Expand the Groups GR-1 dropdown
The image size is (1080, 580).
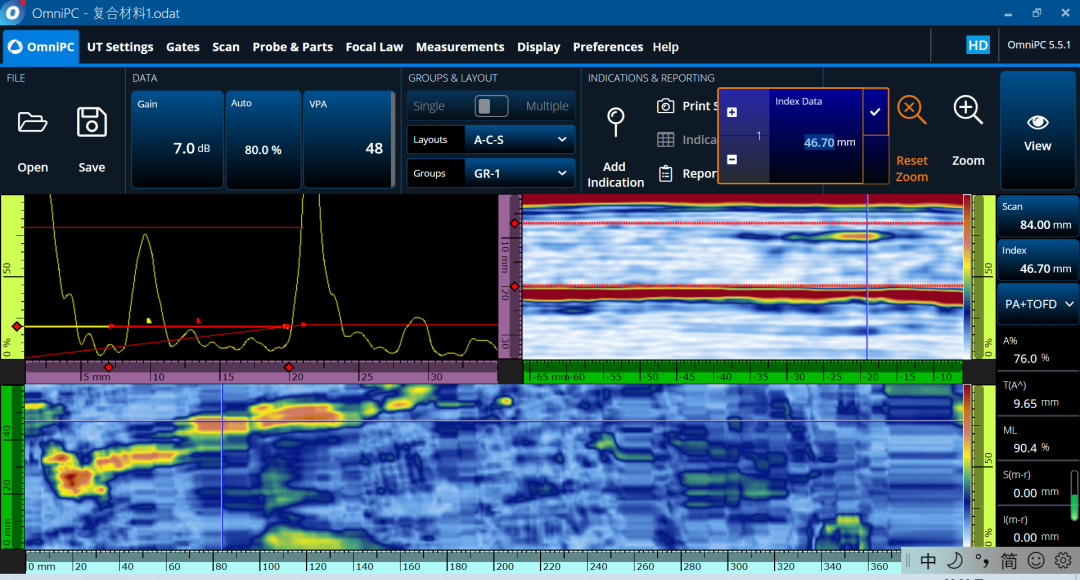point(520,174)
